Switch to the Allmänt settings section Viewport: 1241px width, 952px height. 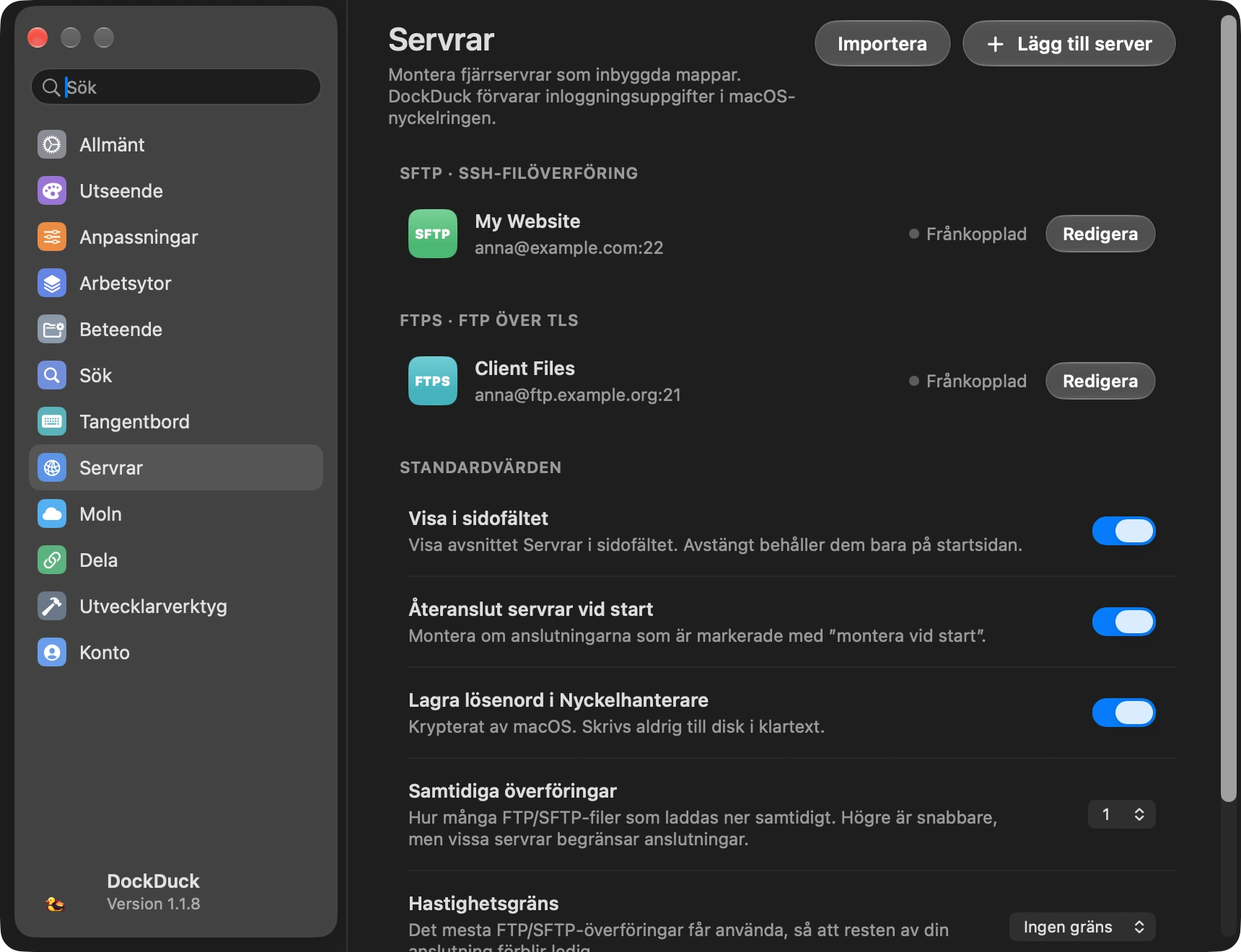176,145
